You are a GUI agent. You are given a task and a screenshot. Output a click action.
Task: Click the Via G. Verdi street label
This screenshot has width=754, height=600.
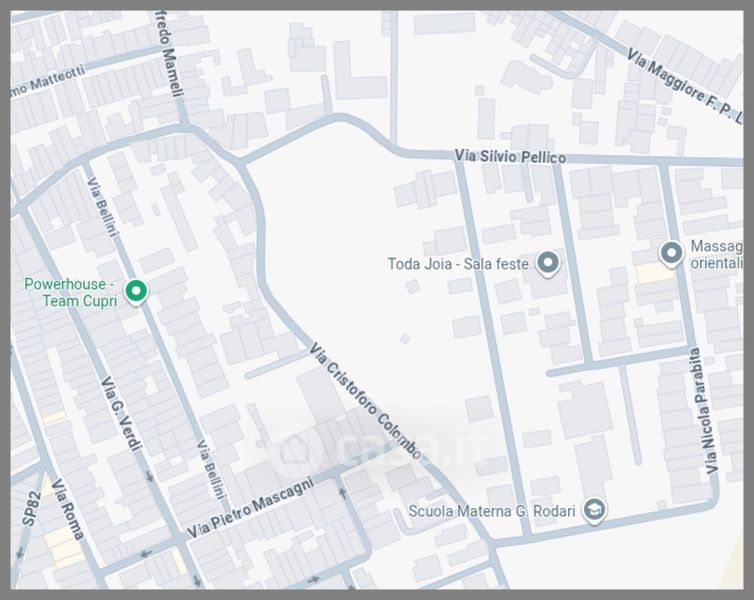[121, 413]
